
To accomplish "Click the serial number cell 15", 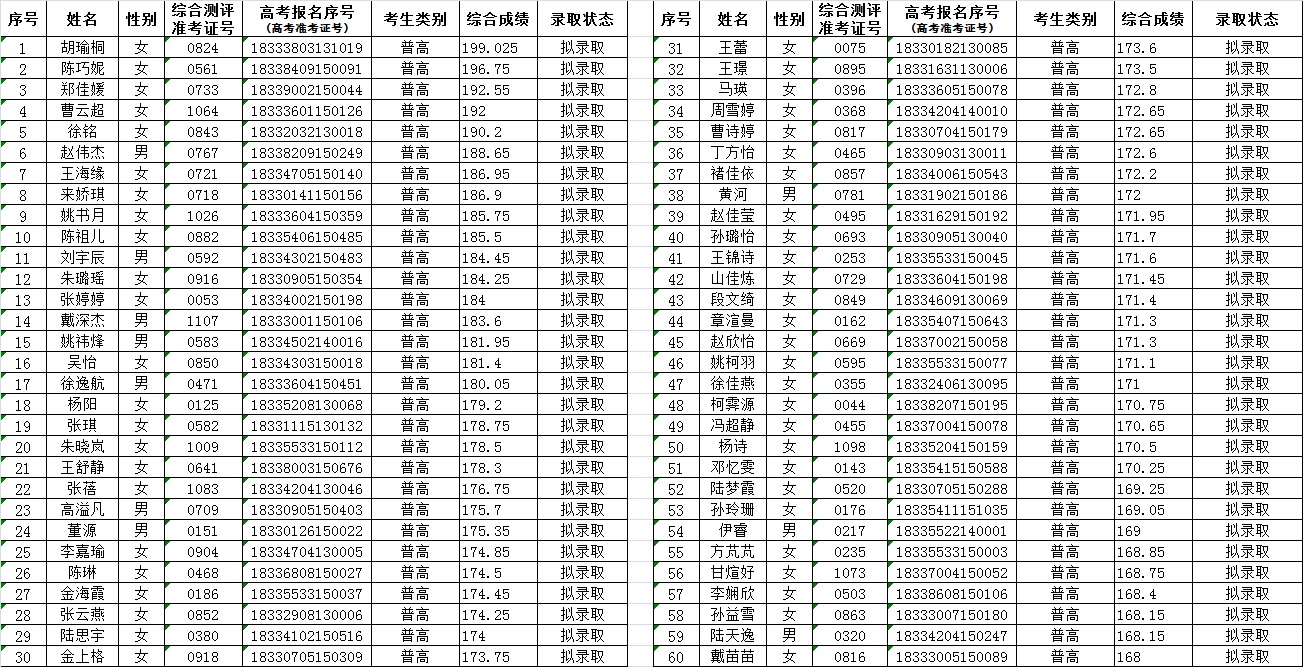I will [x=25, y=342].
